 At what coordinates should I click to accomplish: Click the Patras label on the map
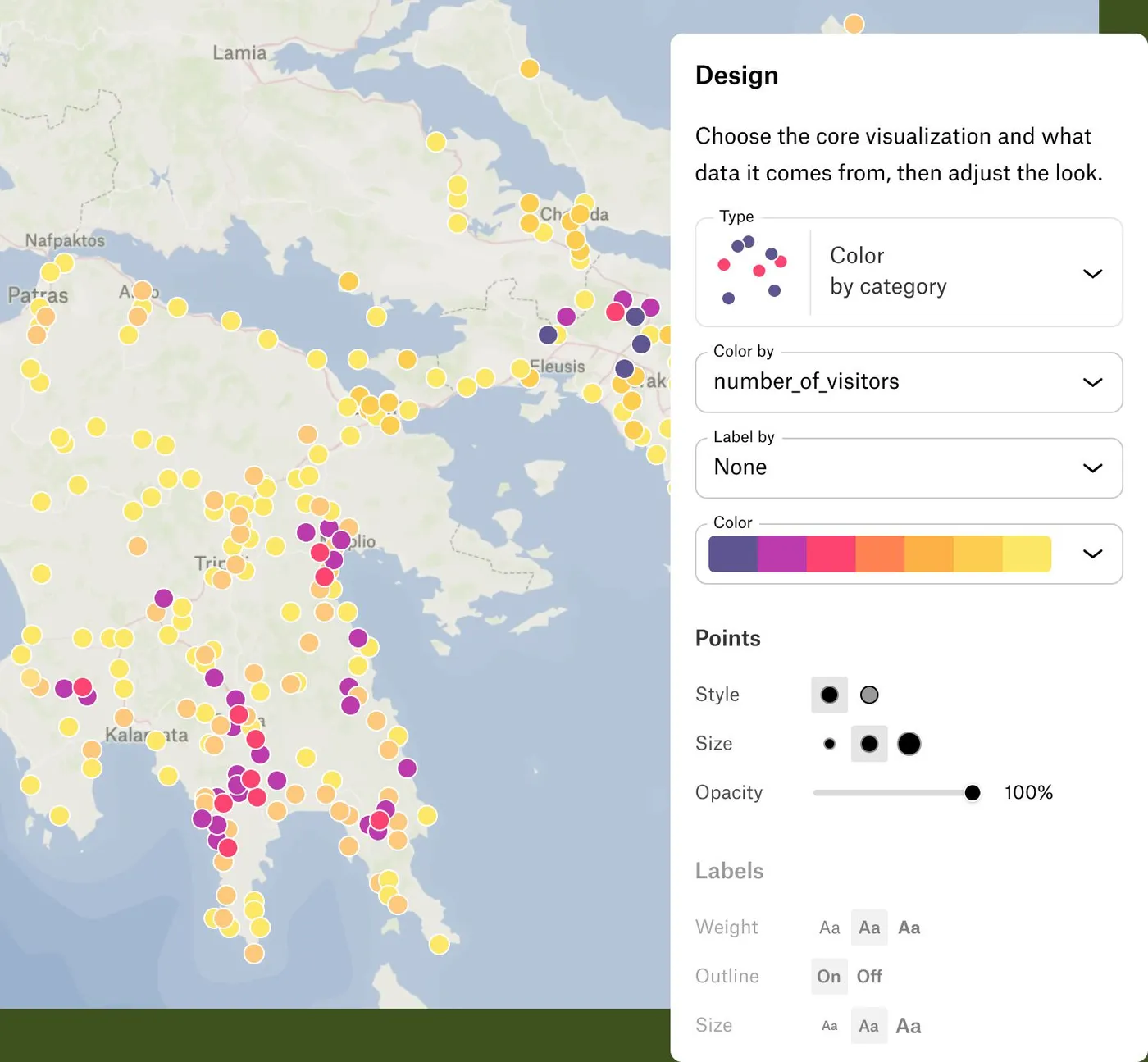38,295
